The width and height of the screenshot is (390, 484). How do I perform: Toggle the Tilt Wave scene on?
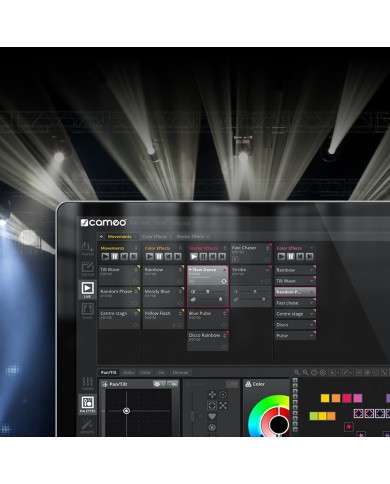point(135,281)
